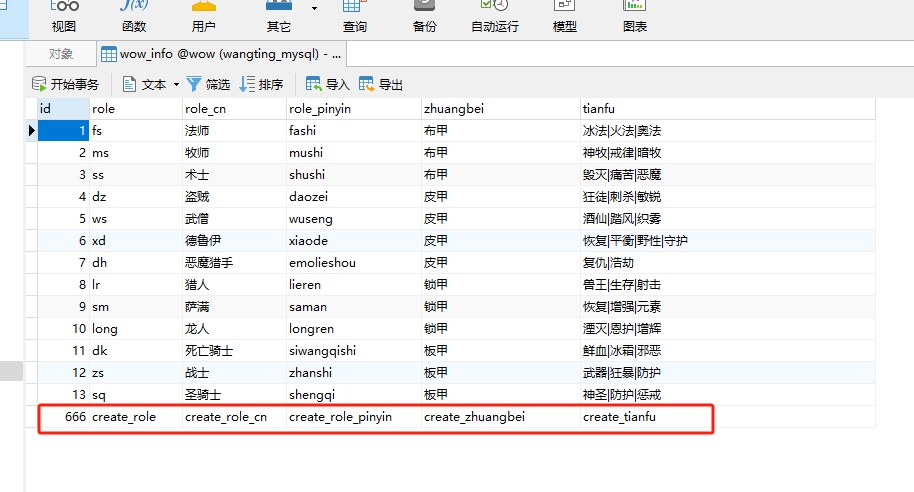Click the 文本 text view button
The height and width of the screenshot is (492, 914).
(x=145, y=85)
